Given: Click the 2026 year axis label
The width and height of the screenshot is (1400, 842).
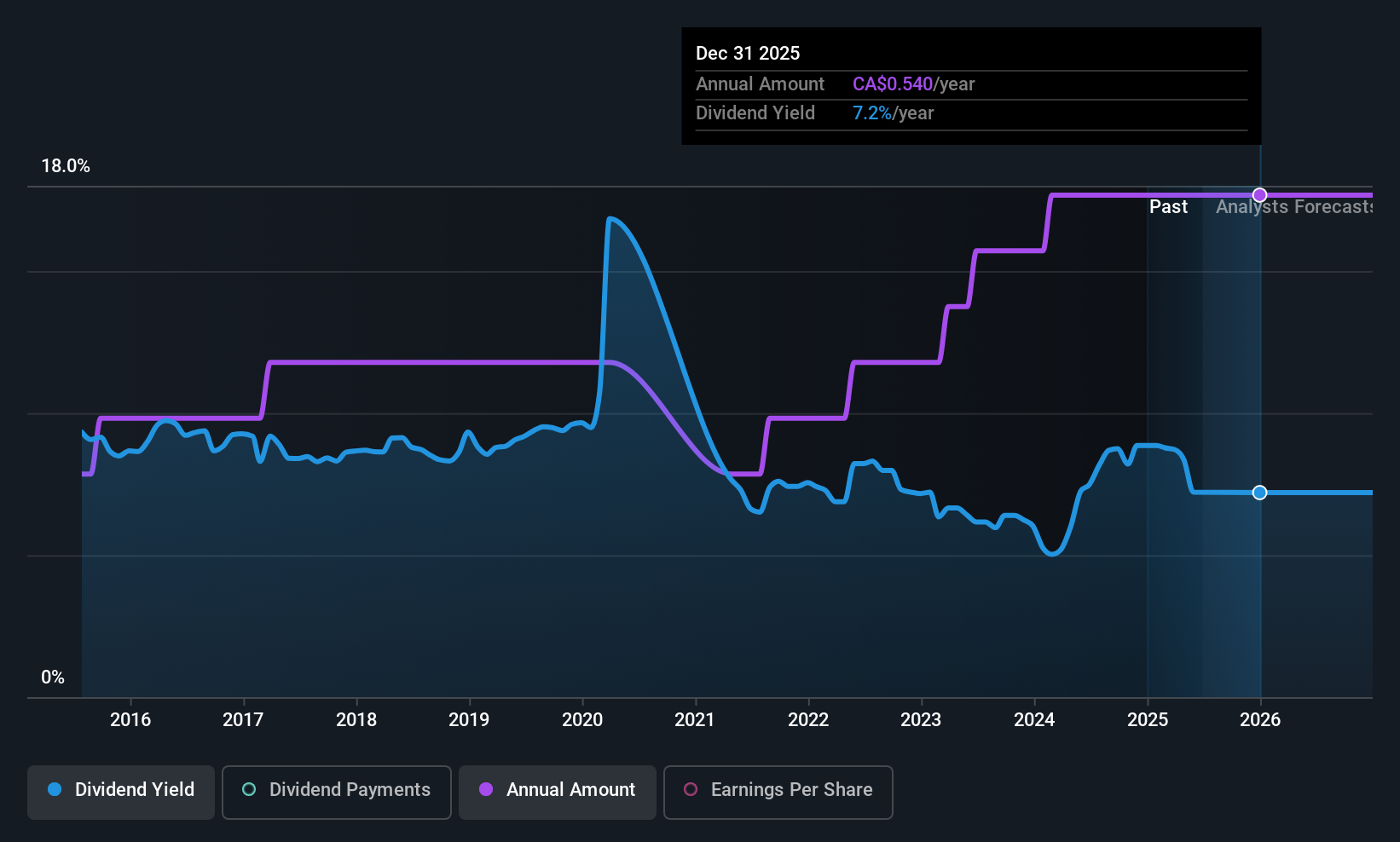Looking at the screenshot, I should point(1260,719).
